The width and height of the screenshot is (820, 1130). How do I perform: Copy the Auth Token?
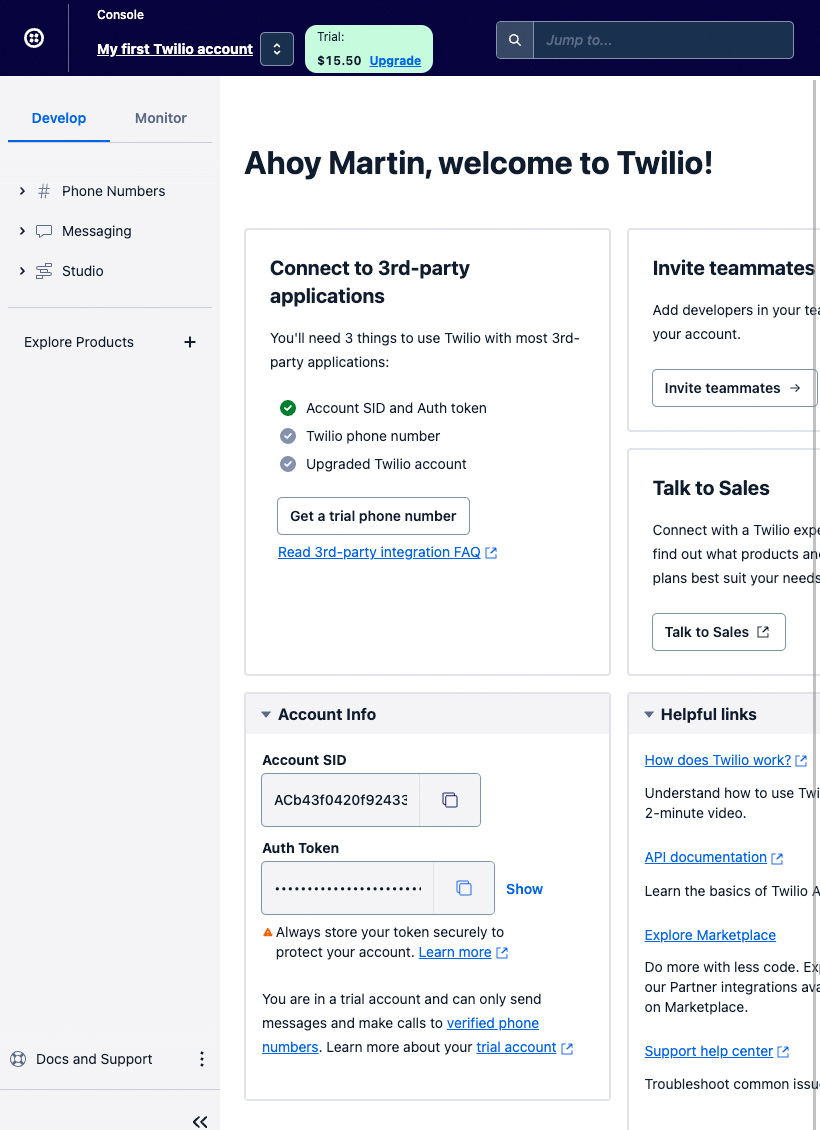pyautogui.click(x=464, y=888)
